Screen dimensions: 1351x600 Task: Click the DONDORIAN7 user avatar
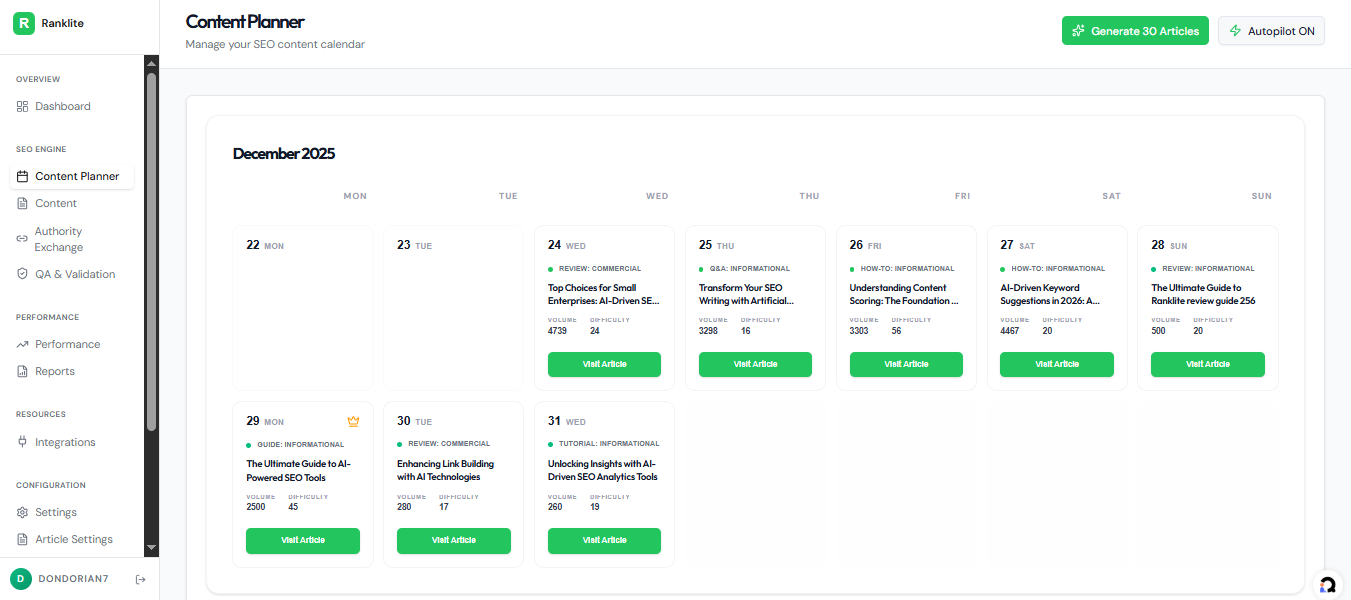click(x=19, y=578)
